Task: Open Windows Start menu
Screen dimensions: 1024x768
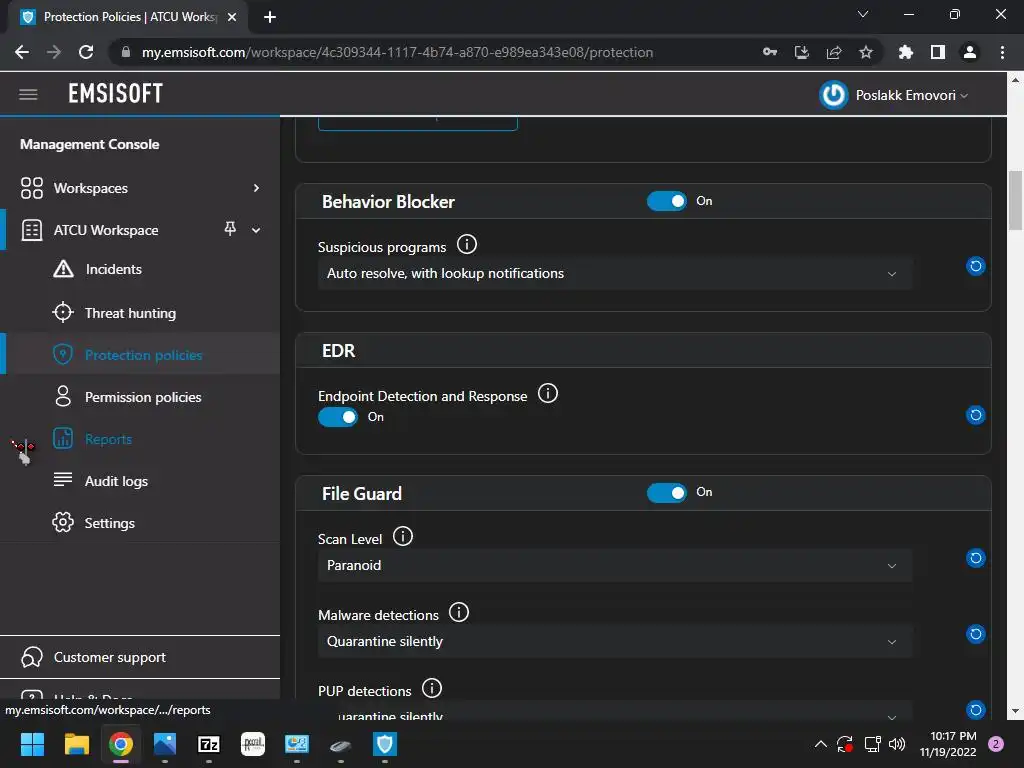Action: [32, 744]
